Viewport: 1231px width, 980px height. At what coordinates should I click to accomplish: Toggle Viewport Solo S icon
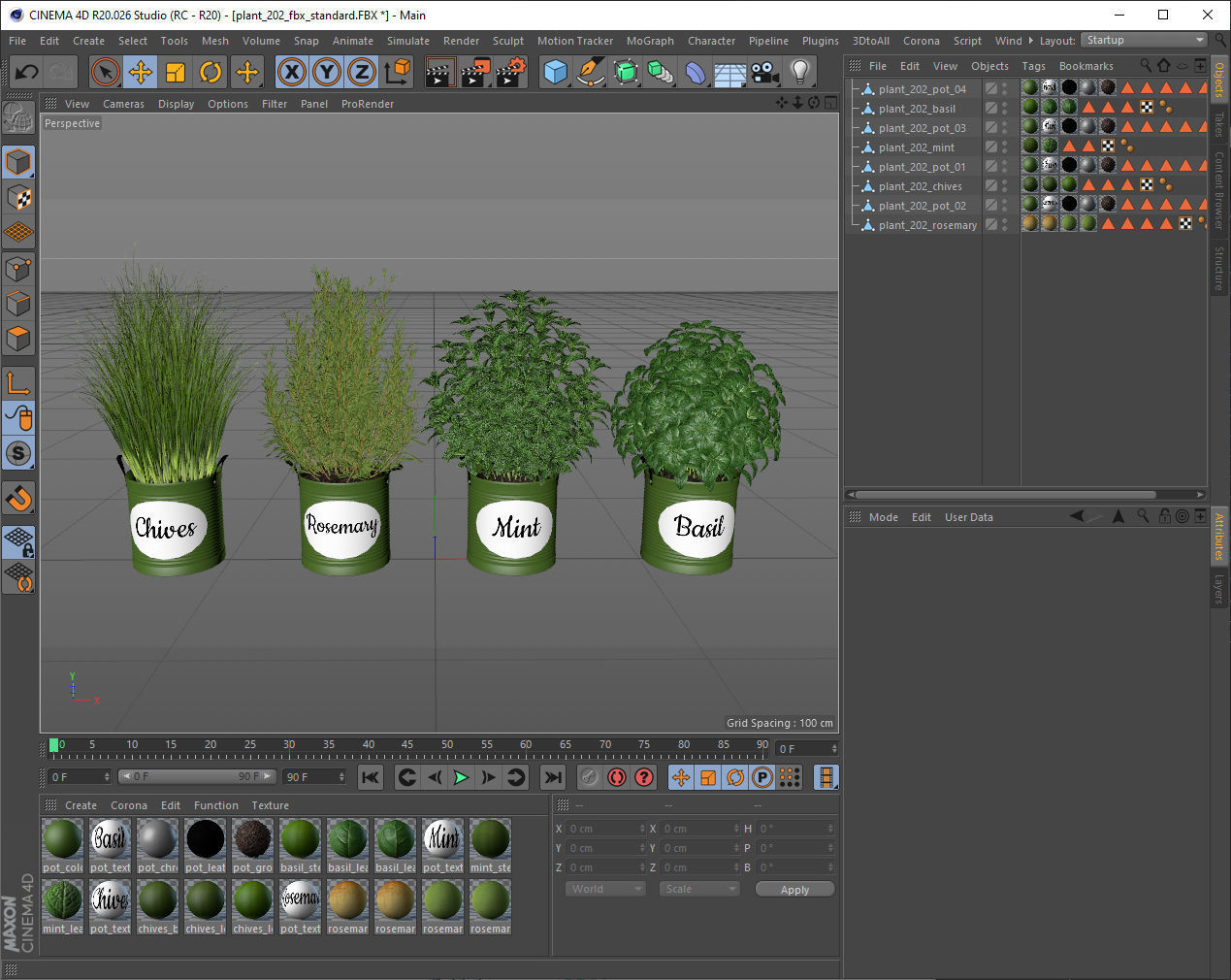pyautogui.click(x=18, y=453)
